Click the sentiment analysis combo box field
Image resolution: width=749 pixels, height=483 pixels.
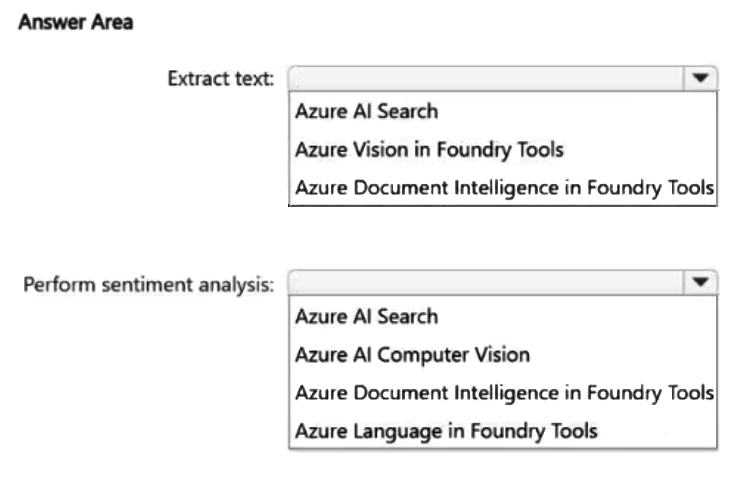point(503,282)
